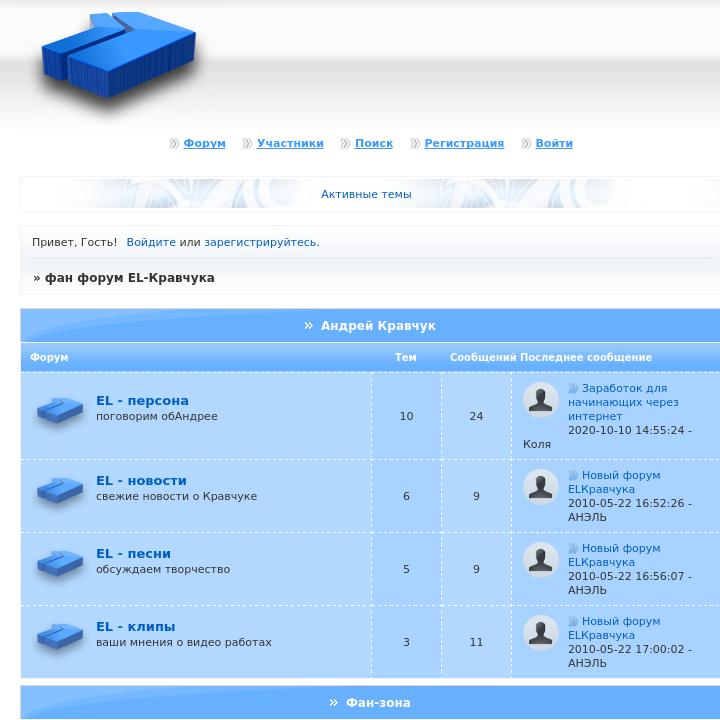Click message count 11 for EL - клипы
This screenshot has width=720, height=720.
pyautogui.click(x=476, y=642)
